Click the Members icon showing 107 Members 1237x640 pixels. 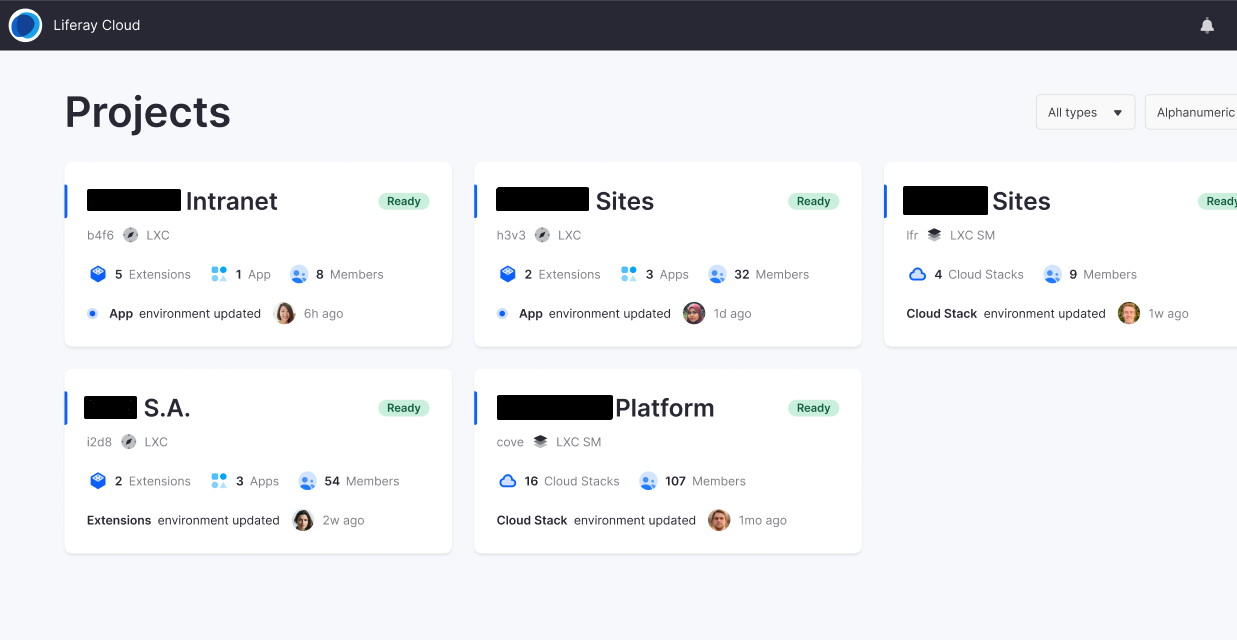point(648,481)
